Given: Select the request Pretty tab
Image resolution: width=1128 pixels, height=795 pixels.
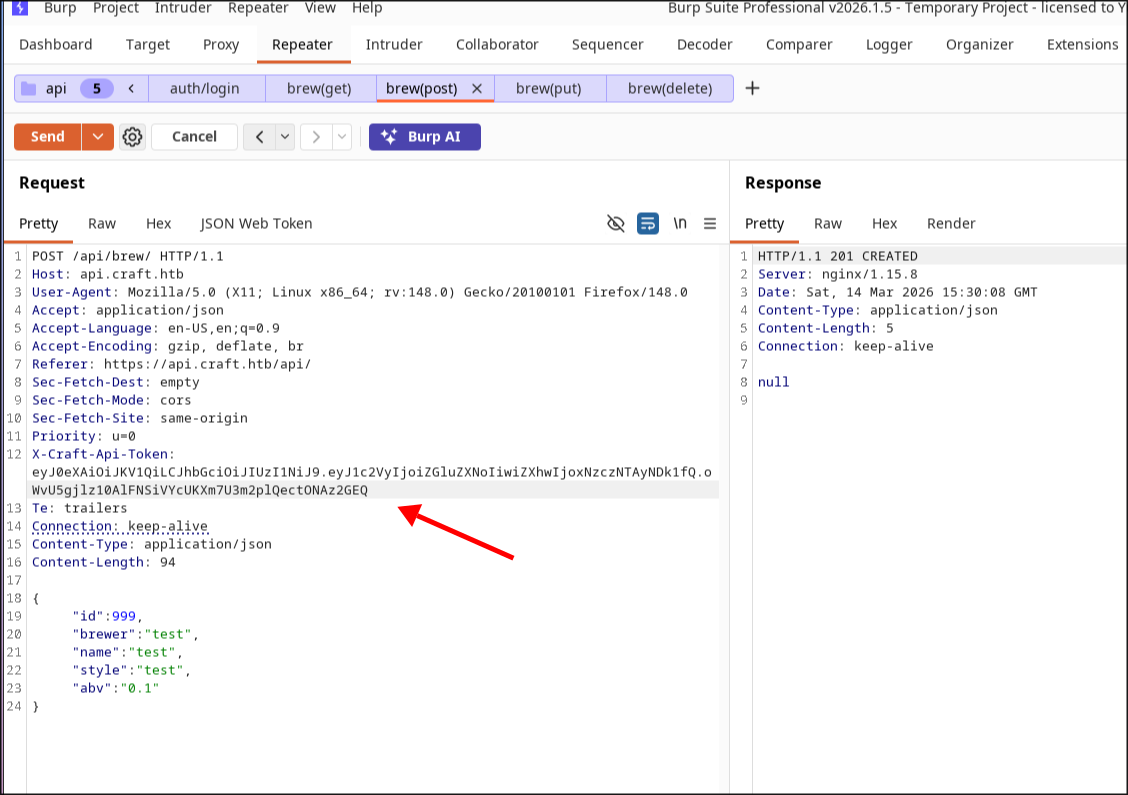Looking at the screenshot, I should (39, 224).
